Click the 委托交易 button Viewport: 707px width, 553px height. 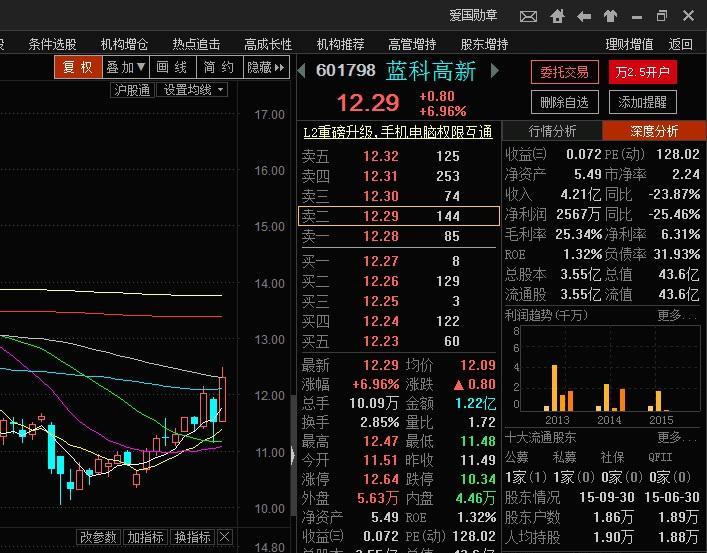point(565,72)
